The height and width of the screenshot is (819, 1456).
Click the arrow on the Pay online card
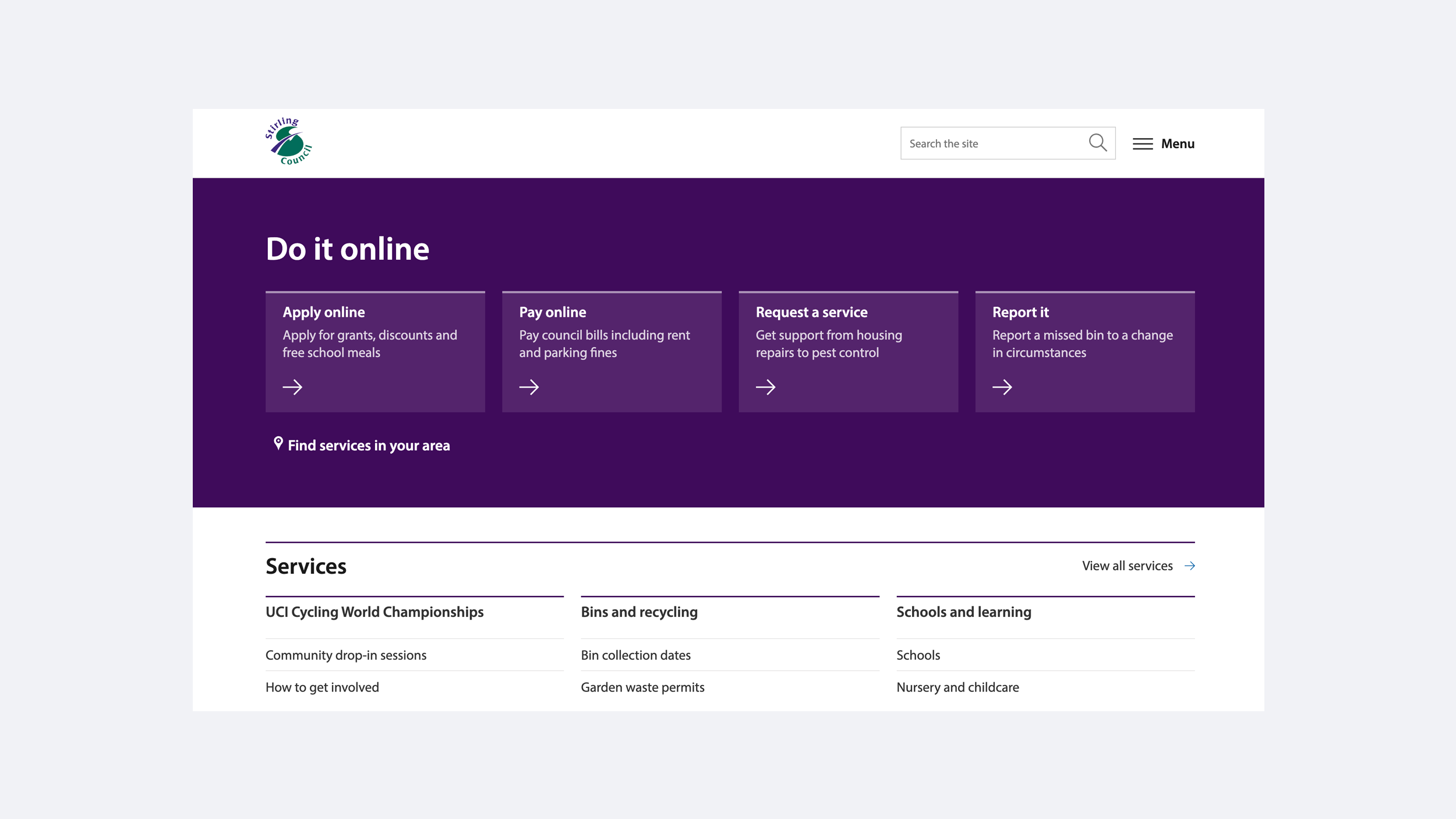pos(530,387)
